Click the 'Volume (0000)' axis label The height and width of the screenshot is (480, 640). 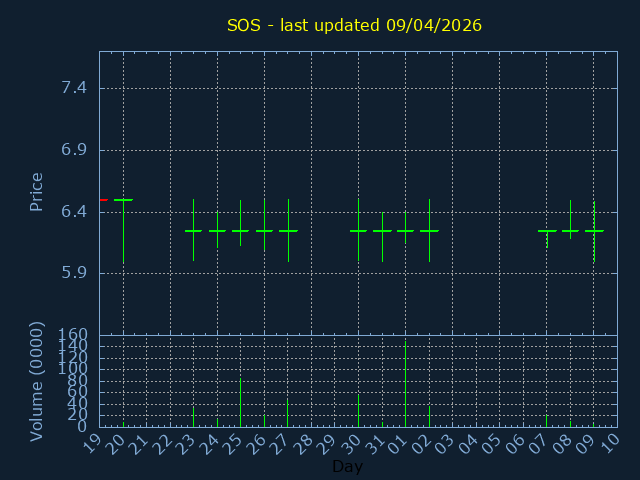pyautogui.click(x=37, y=381)
